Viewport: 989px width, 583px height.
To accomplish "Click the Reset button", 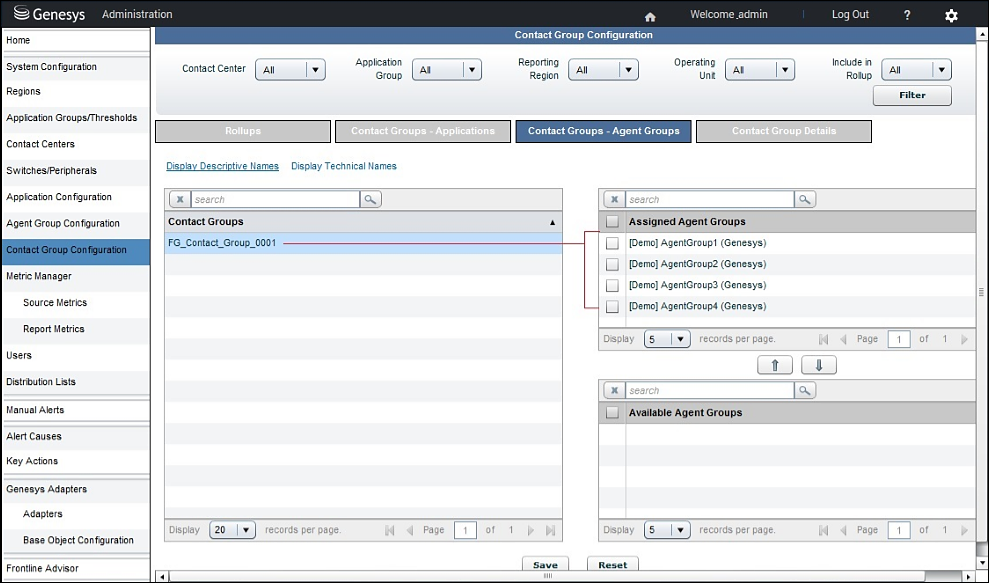I will click(x=612, y=564).
